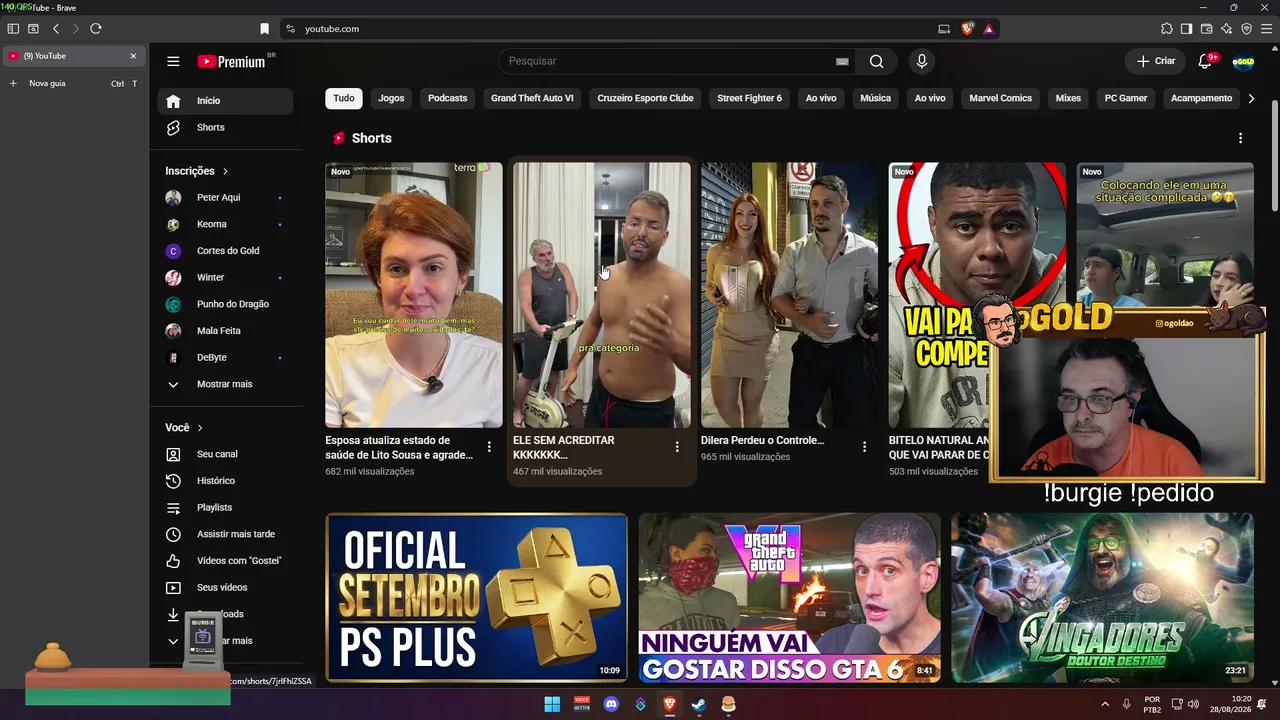Image resolution: width=1280 pixels, height=720 pixels.
Task: Open the account avatar menu
Action: (x=1243, y=61)
